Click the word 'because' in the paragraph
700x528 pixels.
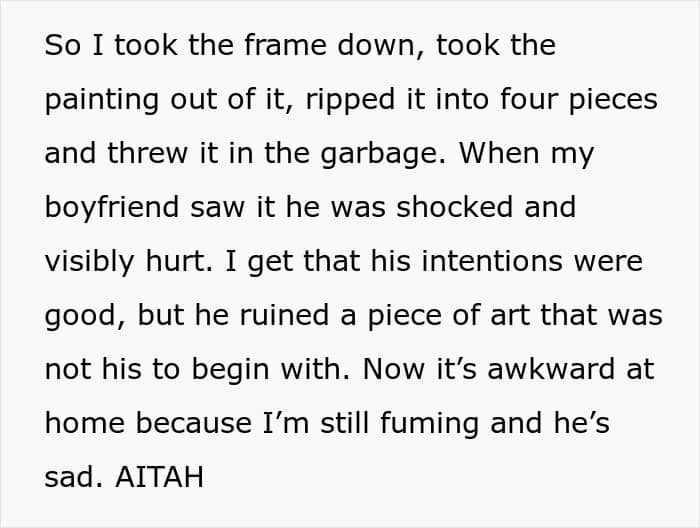[194, 423]
